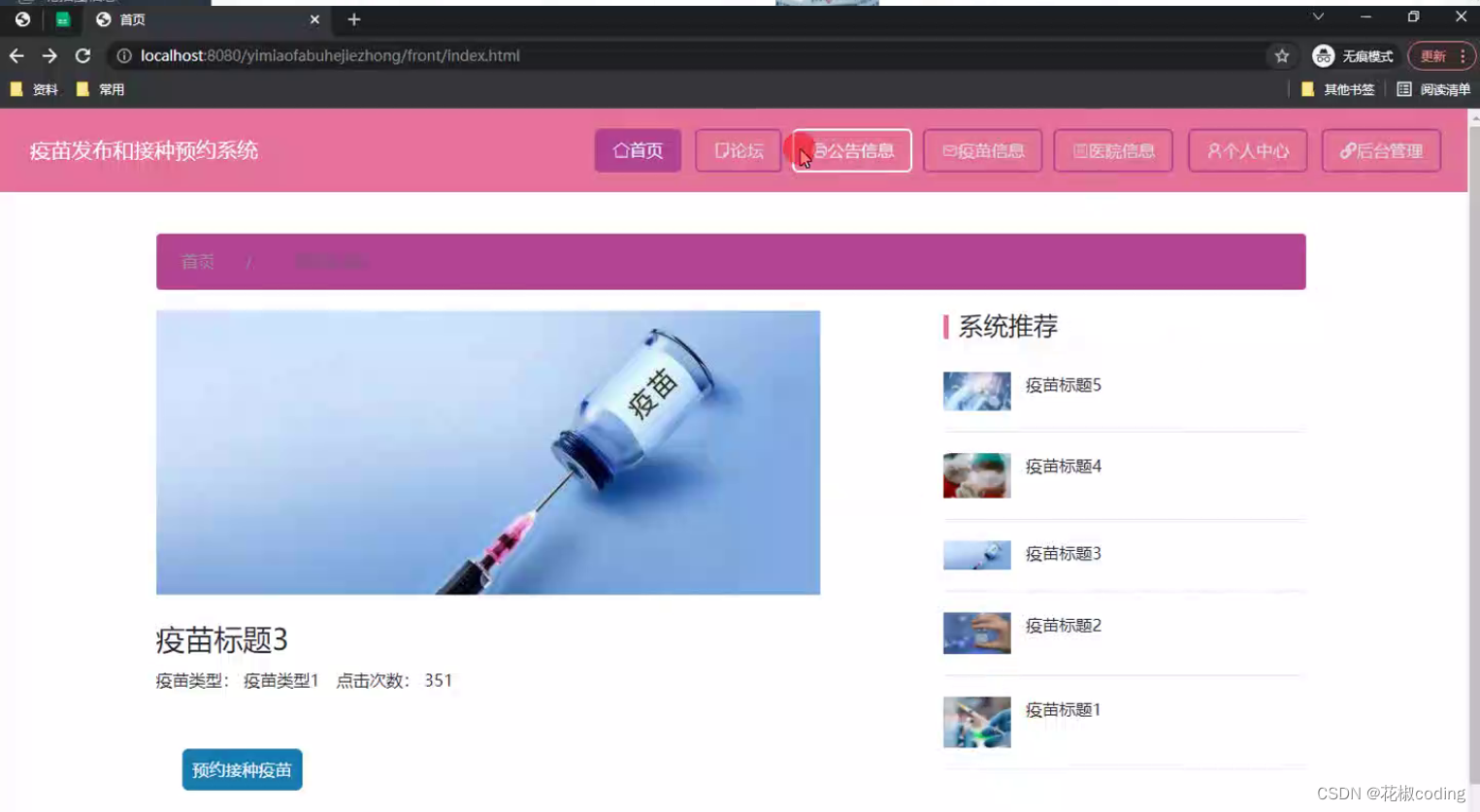Switch to the 首页 browser tab

tap(131, 19)
